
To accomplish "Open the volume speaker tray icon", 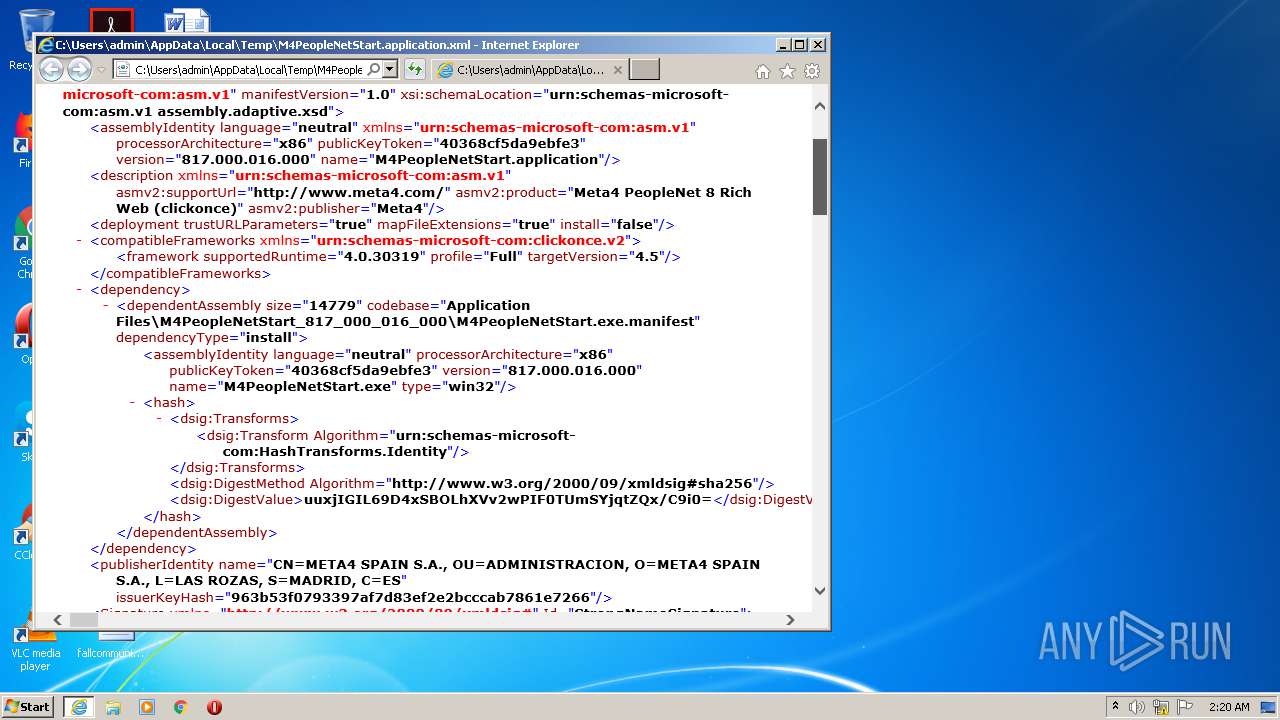I will [1137, 707].
